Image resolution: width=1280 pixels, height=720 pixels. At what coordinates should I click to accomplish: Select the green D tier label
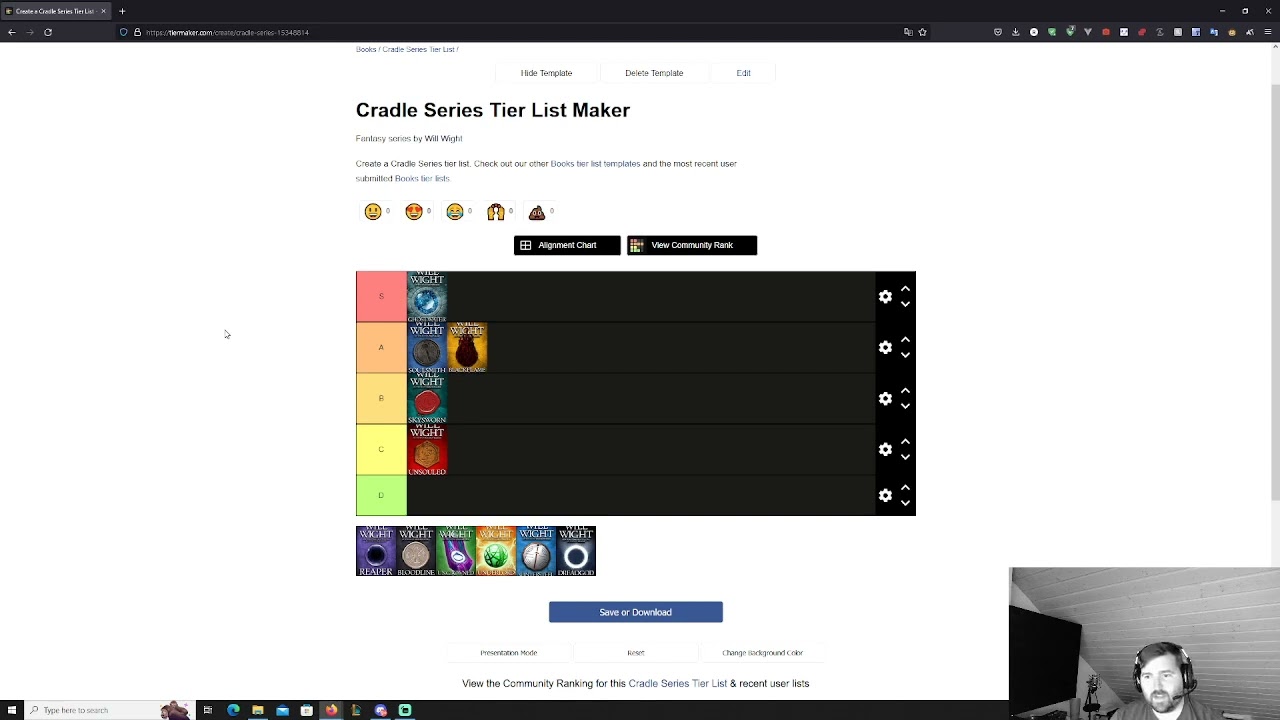(381, 495)
